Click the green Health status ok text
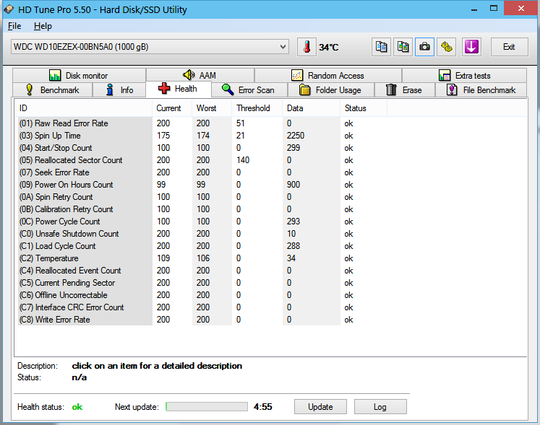The height and width of the screenshot is (425, 540). click(x=77, y=407)
